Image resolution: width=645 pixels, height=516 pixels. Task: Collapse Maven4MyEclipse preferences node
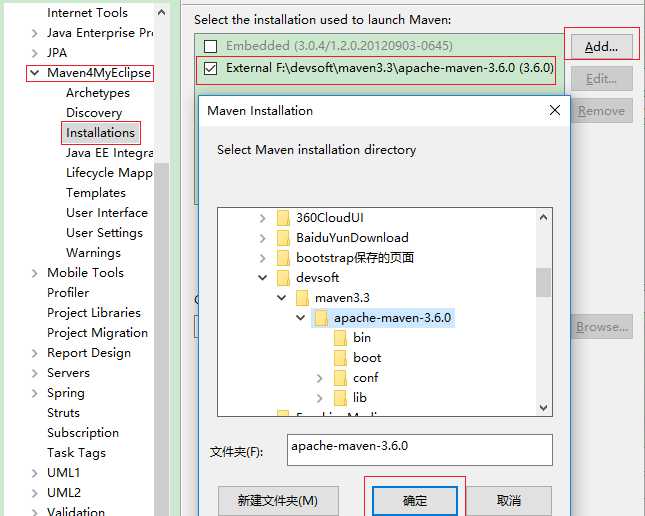tap(35, 73)
